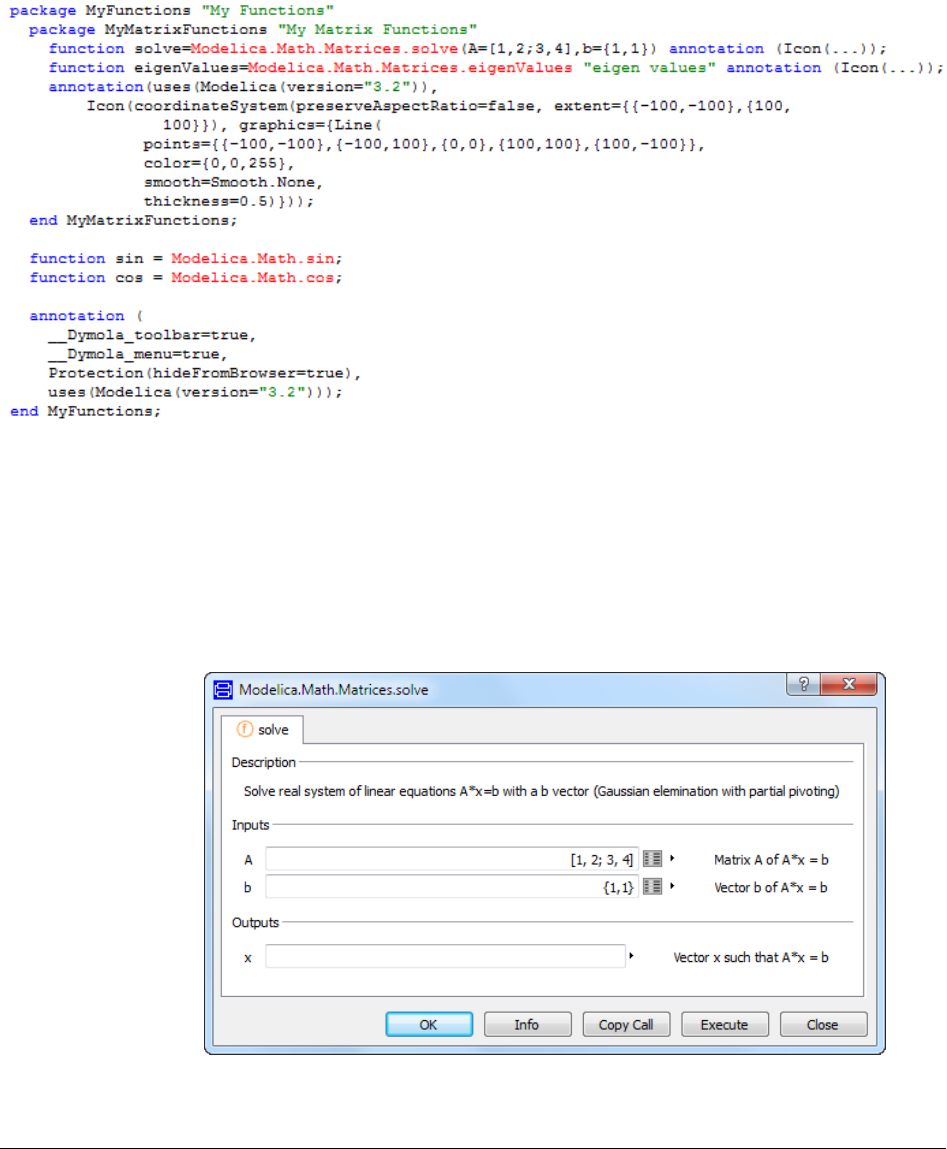Image resolution: width=947 pixels, height=1149 pixels.
Task: Click Modelica.Math.Matrices.eigenValues in the code
Action: pyautogui.click(x=410, y=67)
